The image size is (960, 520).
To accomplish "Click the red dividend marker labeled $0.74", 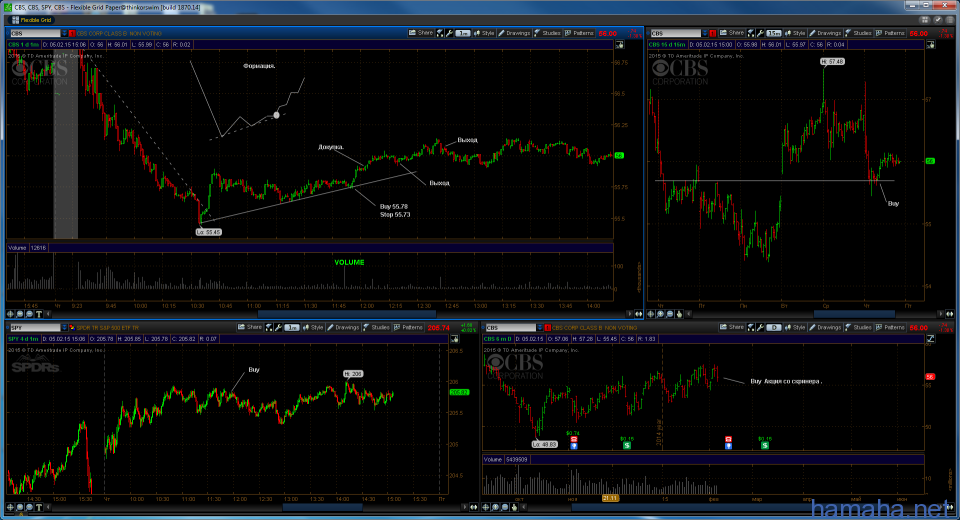I will pos(574,440).
